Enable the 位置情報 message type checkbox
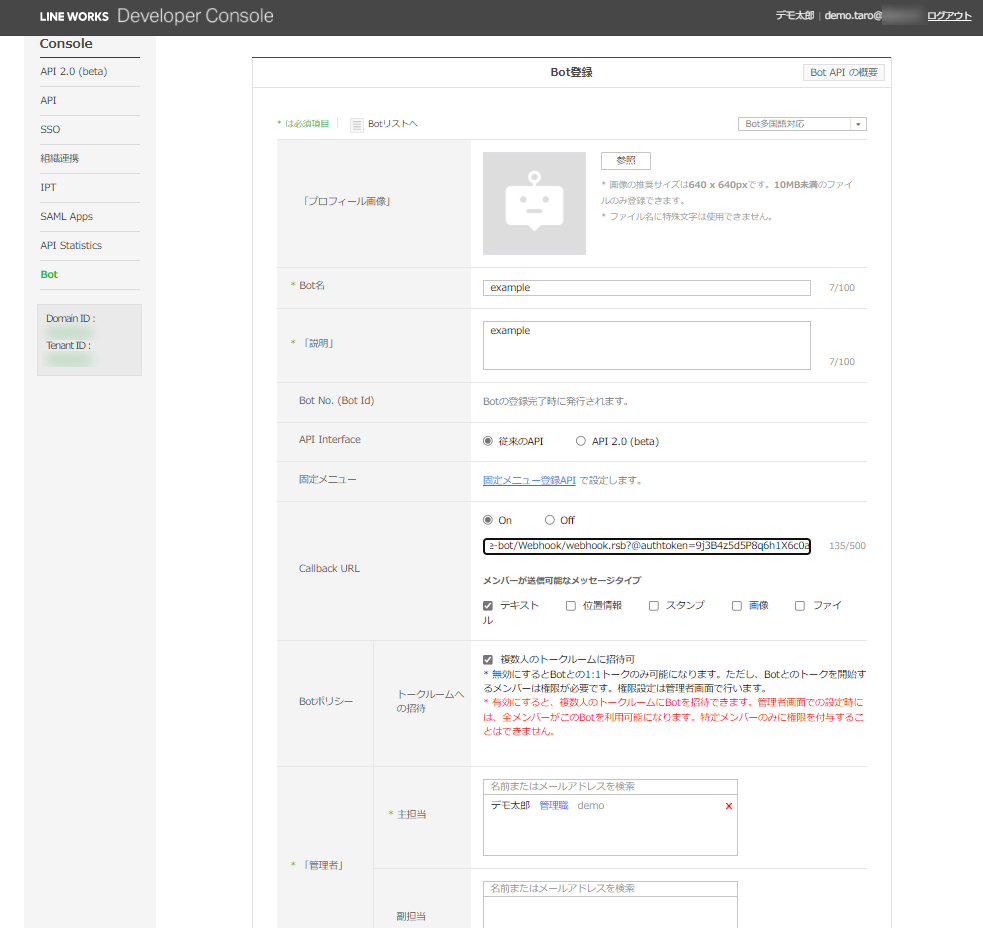 (570, 606)
